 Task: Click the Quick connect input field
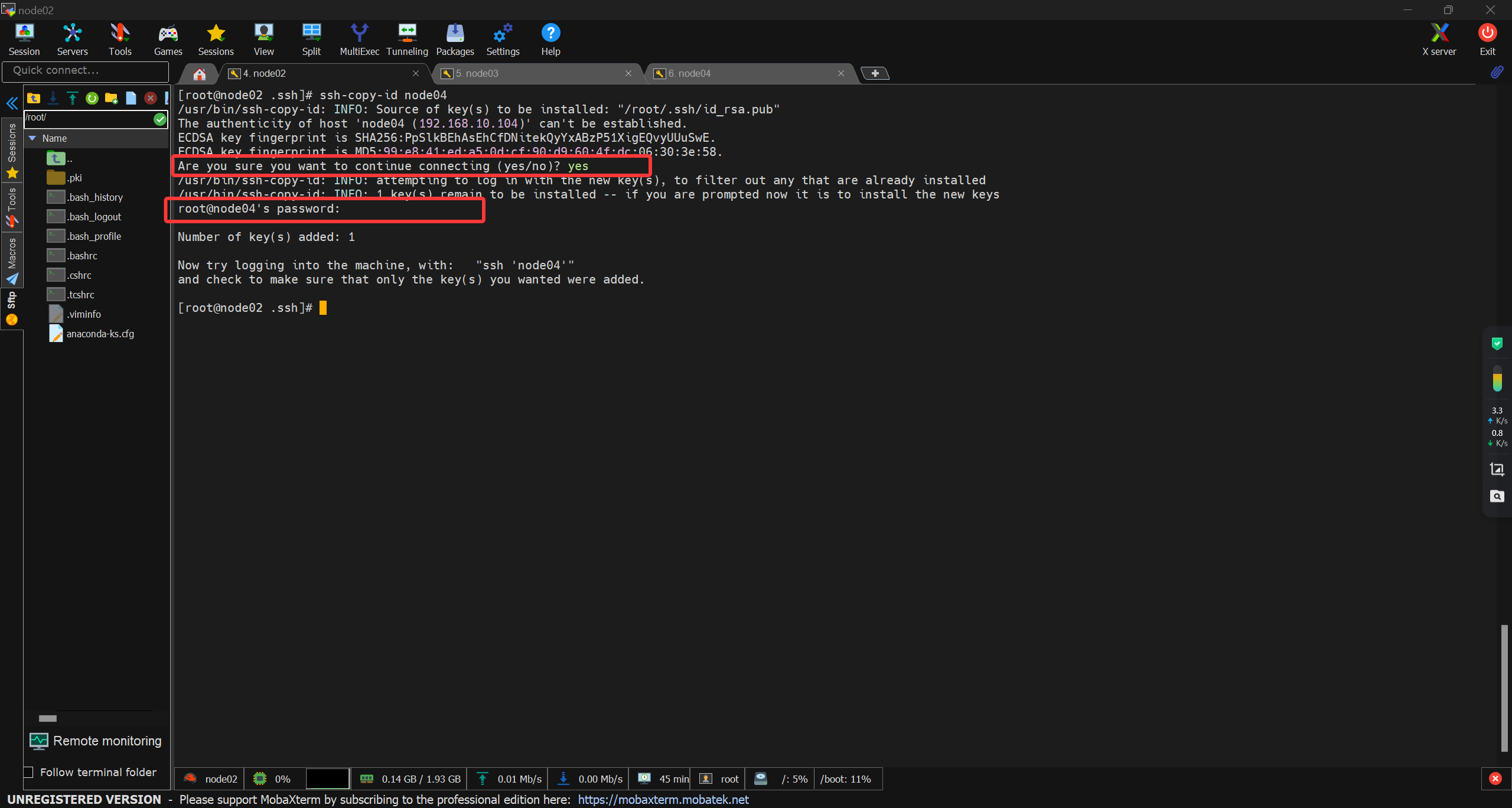86,71
